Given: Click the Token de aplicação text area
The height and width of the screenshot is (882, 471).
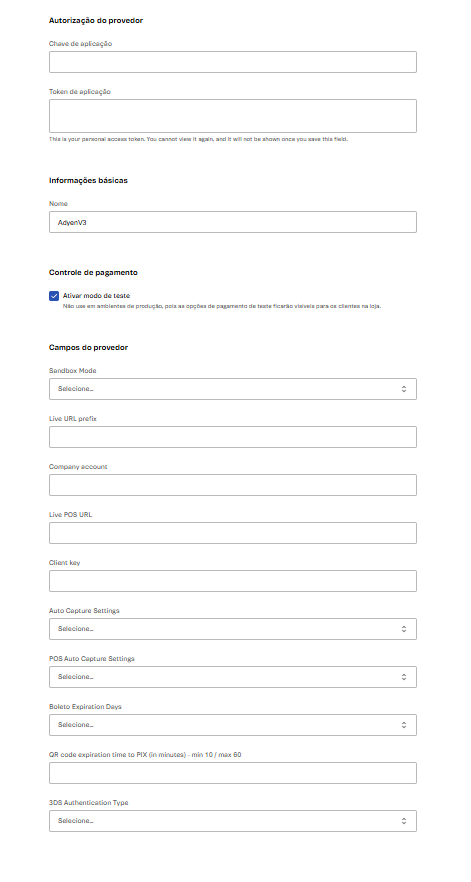Looking at the screenshot, I should pos(232,116).
